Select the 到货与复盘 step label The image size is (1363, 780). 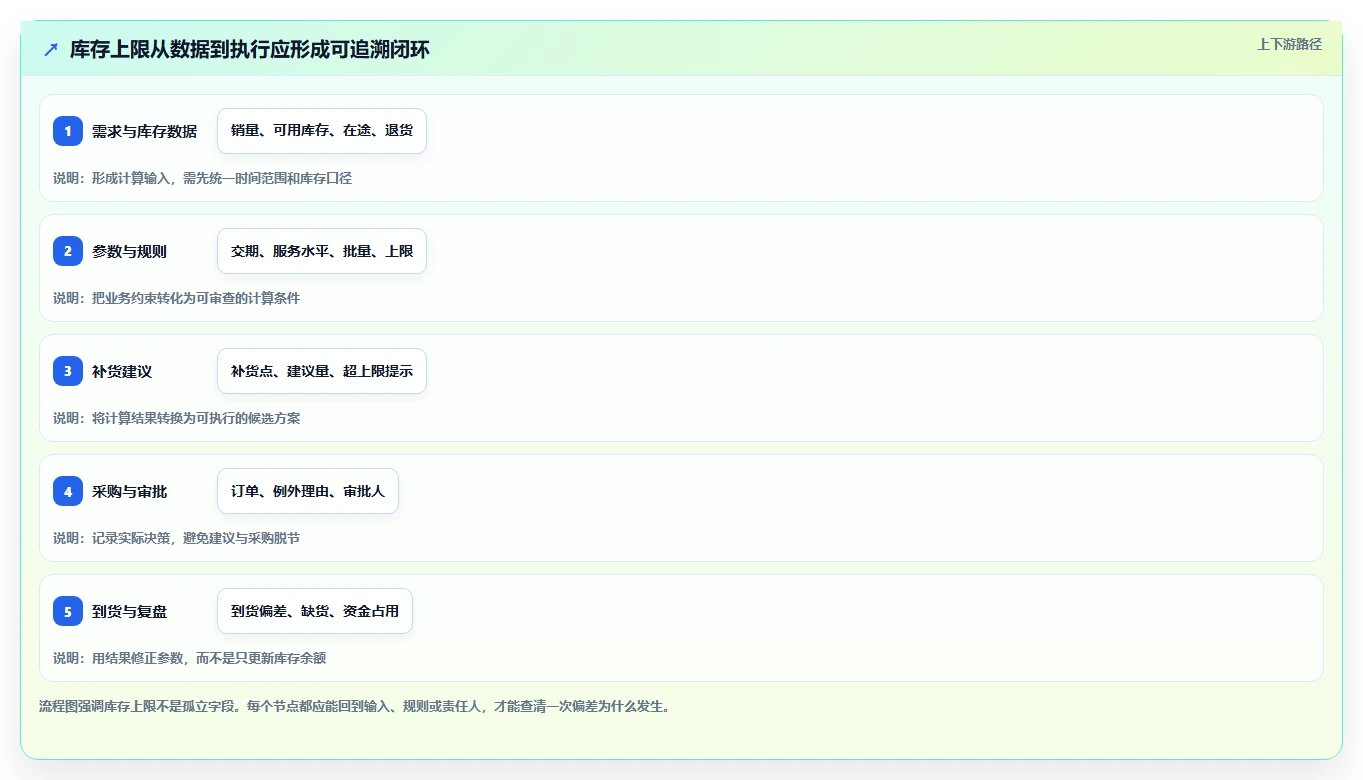pos(129,611)
